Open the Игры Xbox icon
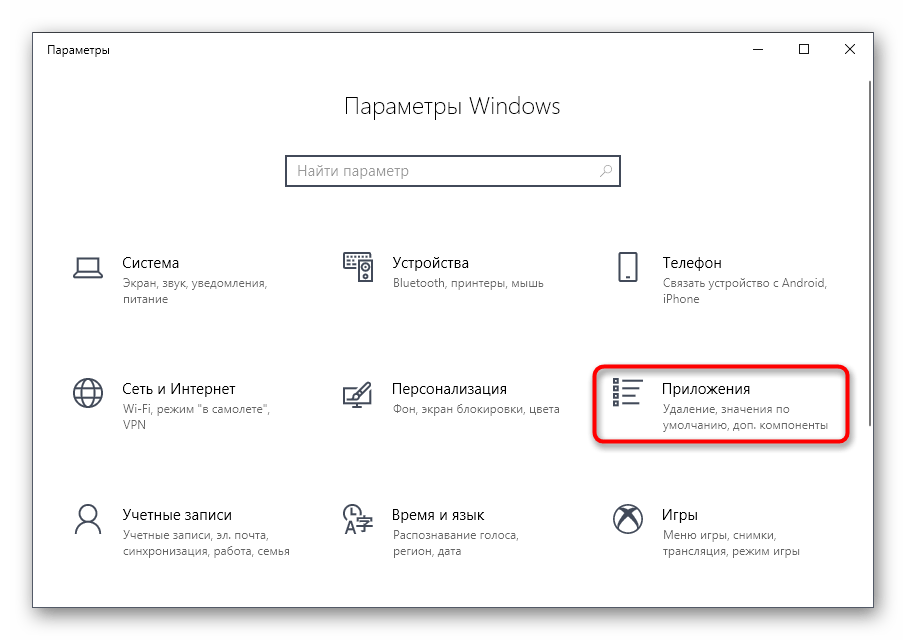The image size is (906, 640). coord(627,519)
